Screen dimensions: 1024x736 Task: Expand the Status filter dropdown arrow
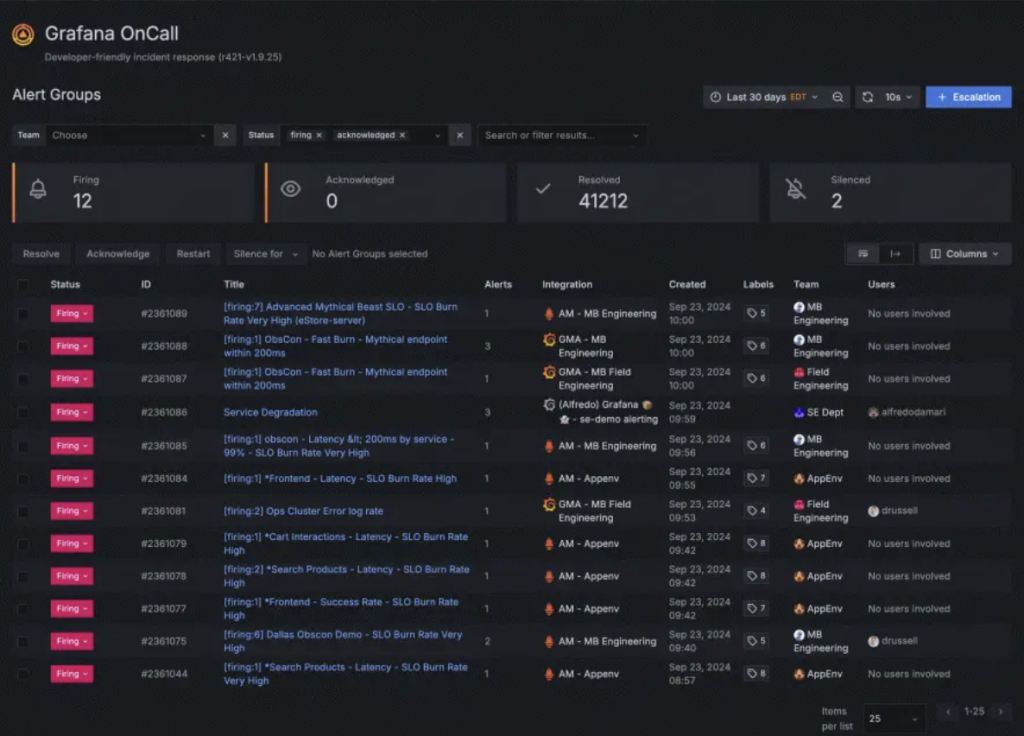[x=438, y=135]
